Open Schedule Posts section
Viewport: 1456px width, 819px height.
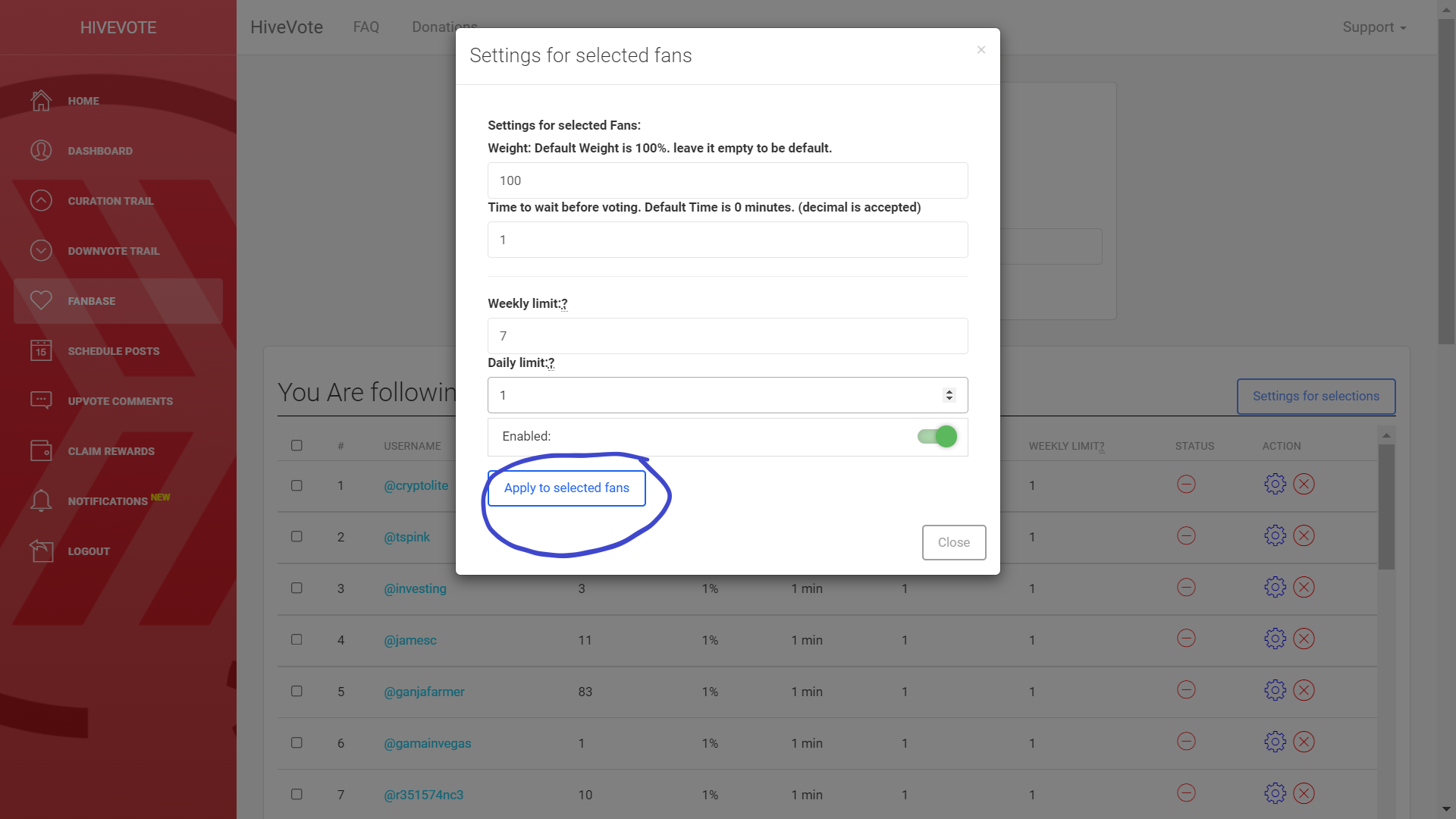tap(114, 351)
